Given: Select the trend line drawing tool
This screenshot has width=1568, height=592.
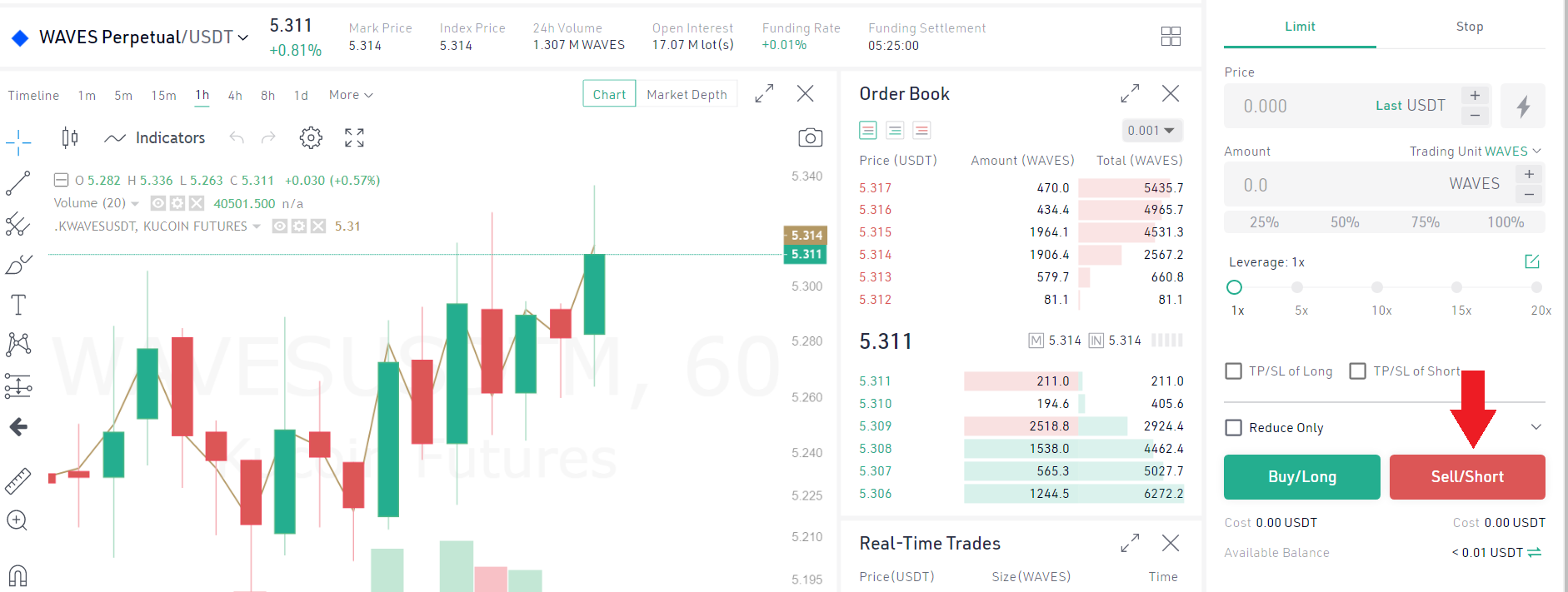Looking at the screenshot, I should [17, 183].
